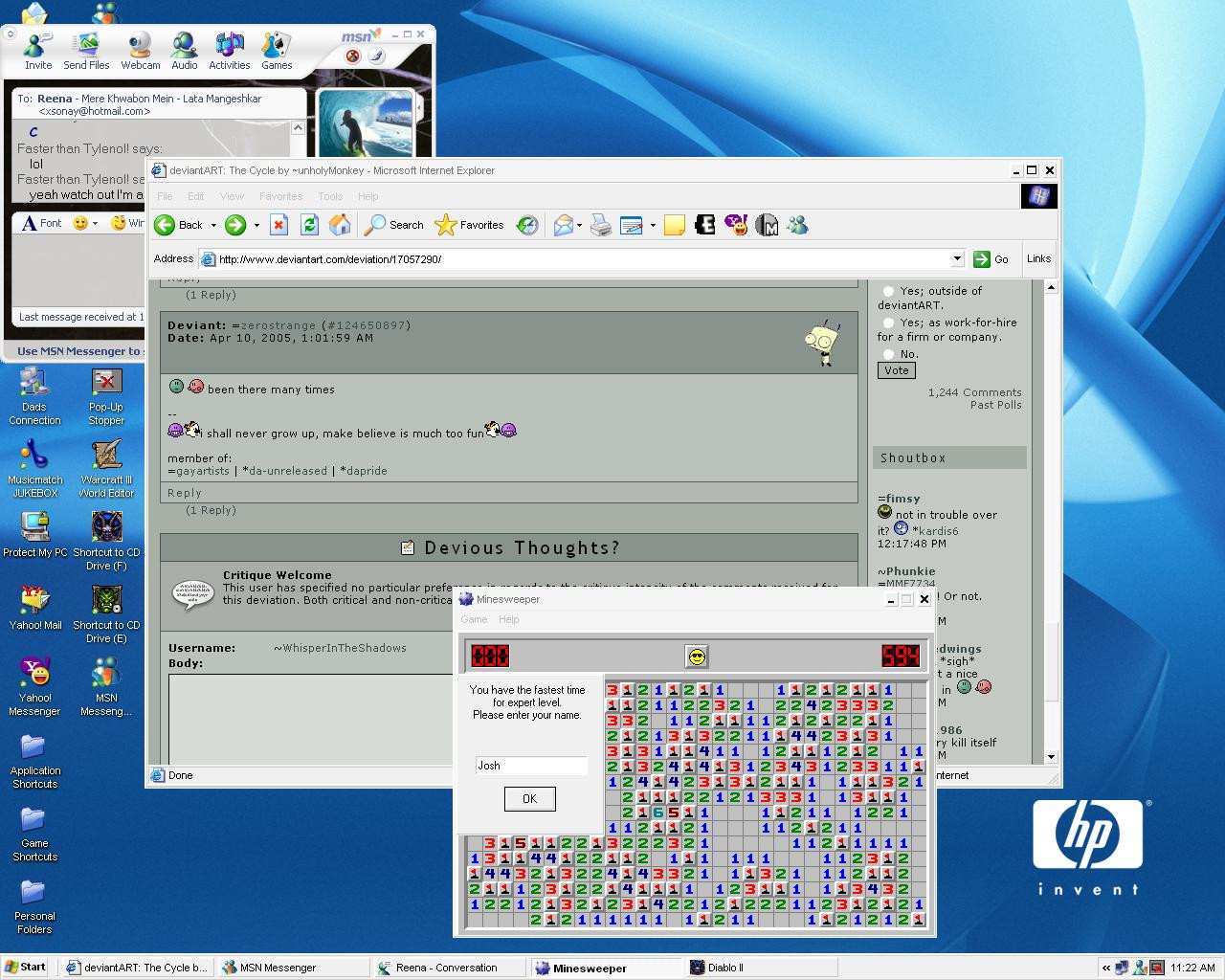Click Reply link under zerostrange comment
This screenshot has width=1225, height=980.
[185, 493]
